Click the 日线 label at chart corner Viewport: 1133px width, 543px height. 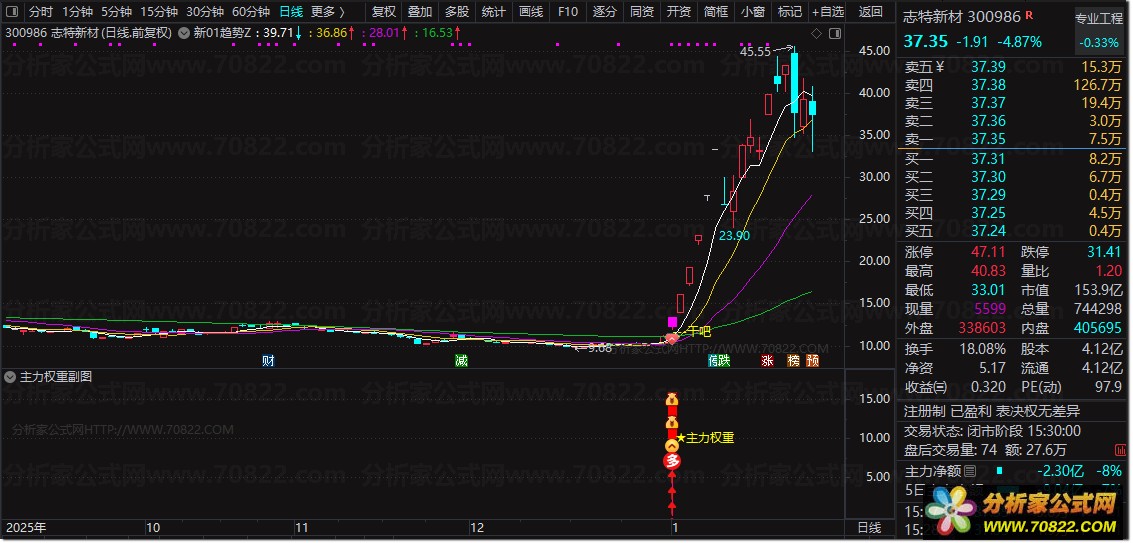pos(869,528)
